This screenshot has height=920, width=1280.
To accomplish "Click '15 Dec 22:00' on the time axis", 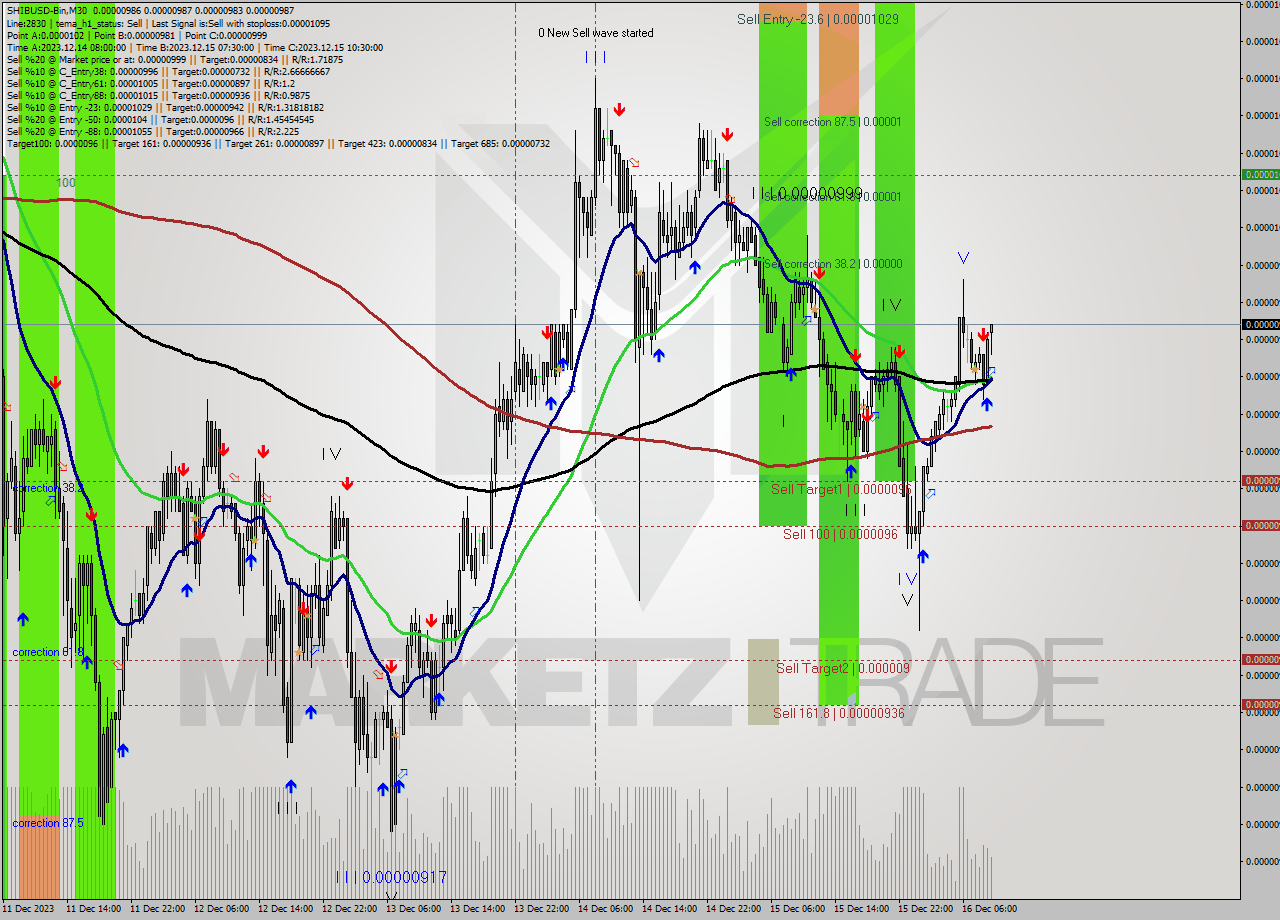I will pyautogui.click(x=925, y=909).
